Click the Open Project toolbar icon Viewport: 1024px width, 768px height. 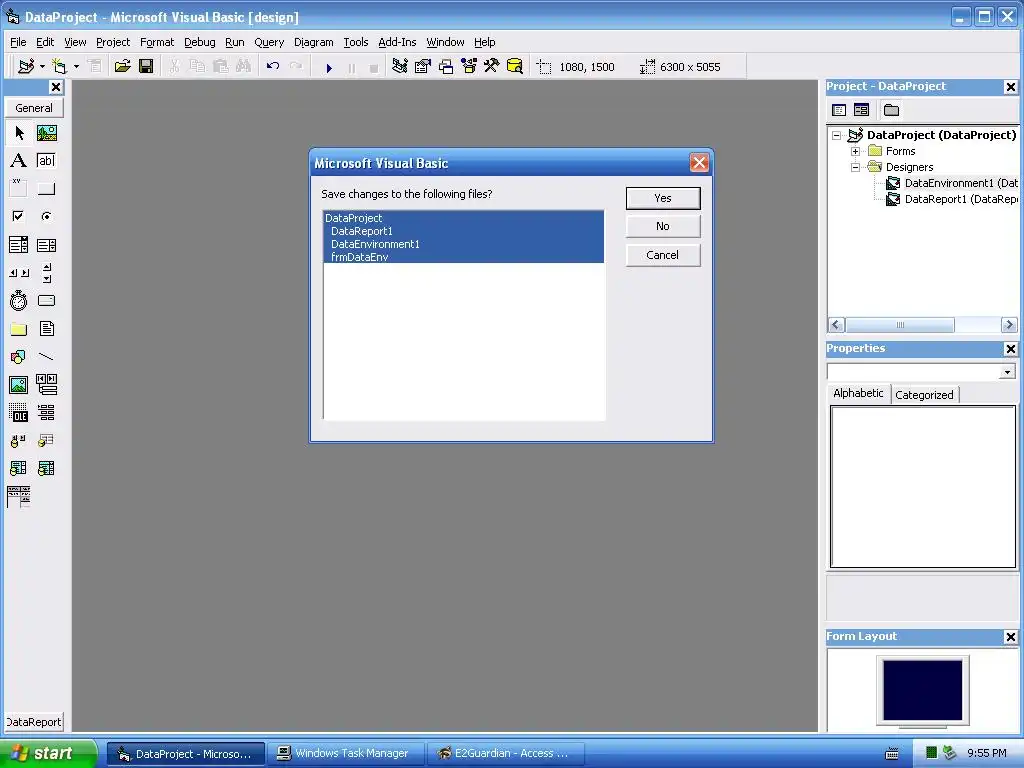point(123,67)
